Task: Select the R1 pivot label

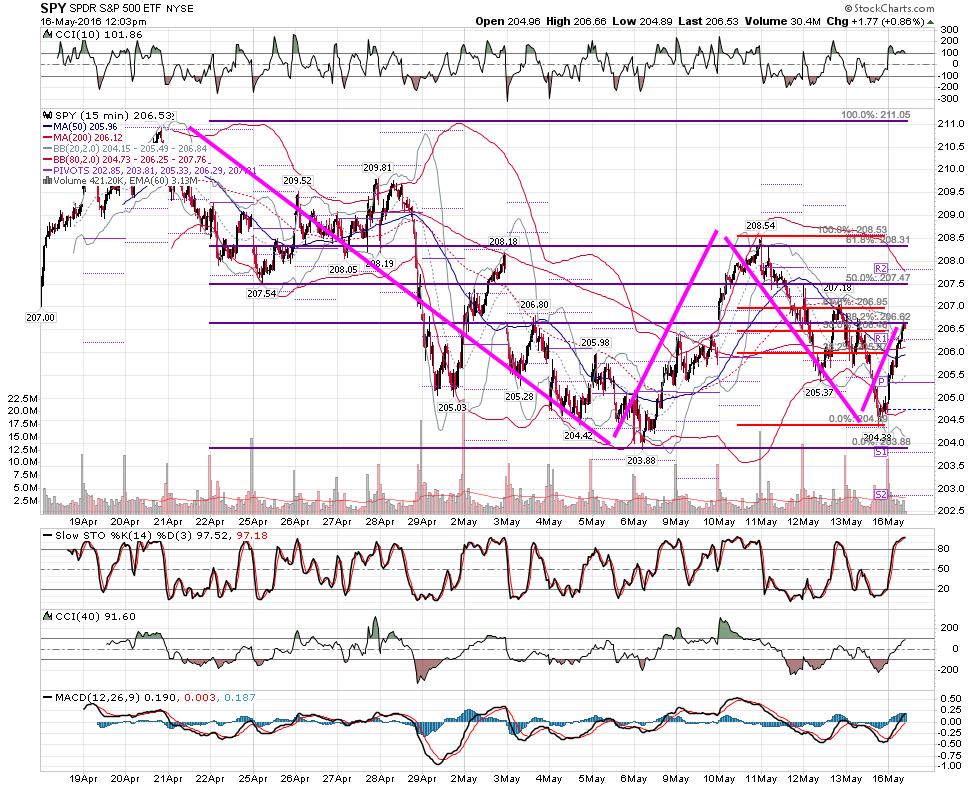Action: [881, 338]
